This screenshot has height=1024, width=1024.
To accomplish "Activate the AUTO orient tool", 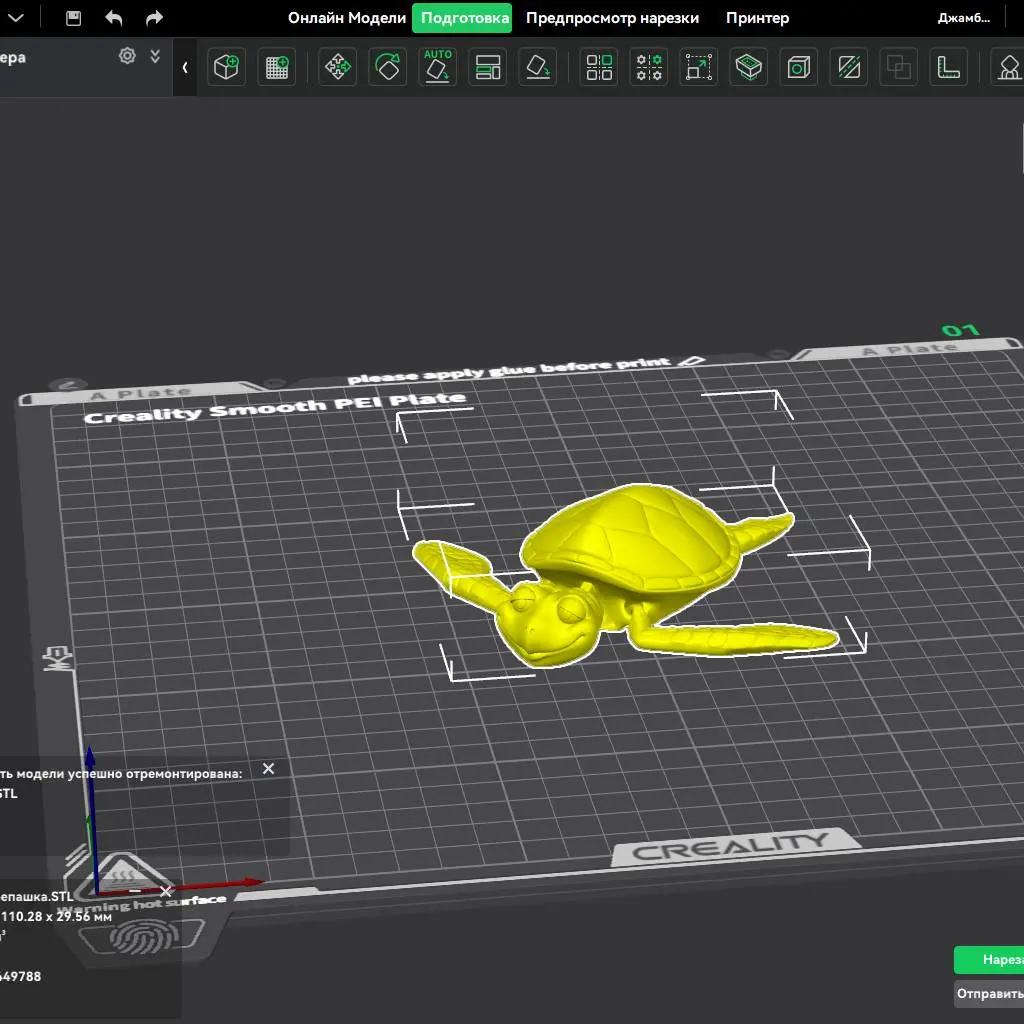I will click(x=438, y=67).
